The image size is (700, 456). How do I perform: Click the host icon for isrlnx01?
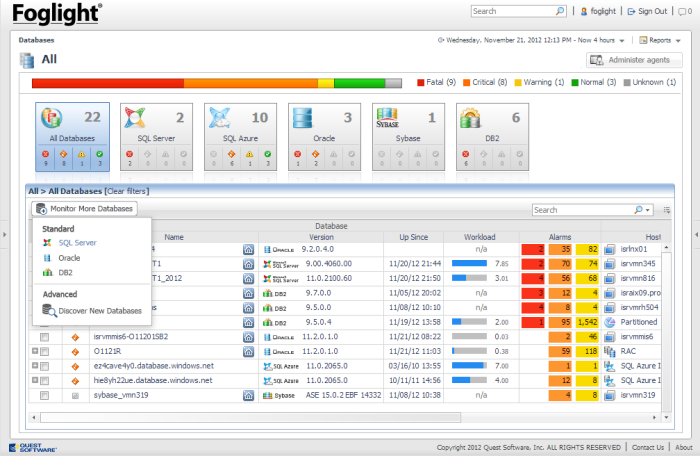point(609,250)
